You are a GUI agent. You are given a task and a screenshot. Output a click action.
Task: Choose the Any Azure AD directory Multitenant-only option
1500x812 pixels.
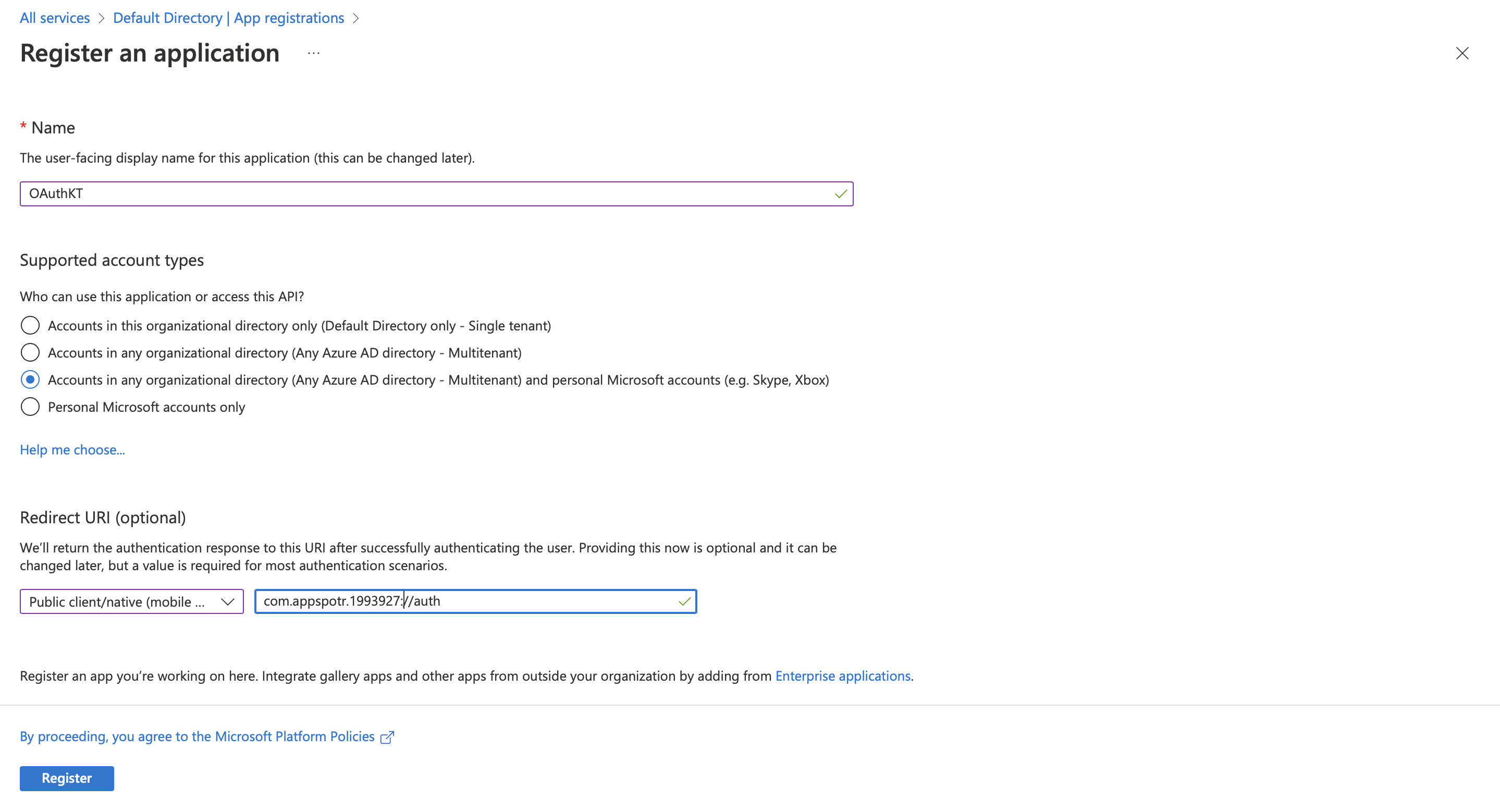30,353
